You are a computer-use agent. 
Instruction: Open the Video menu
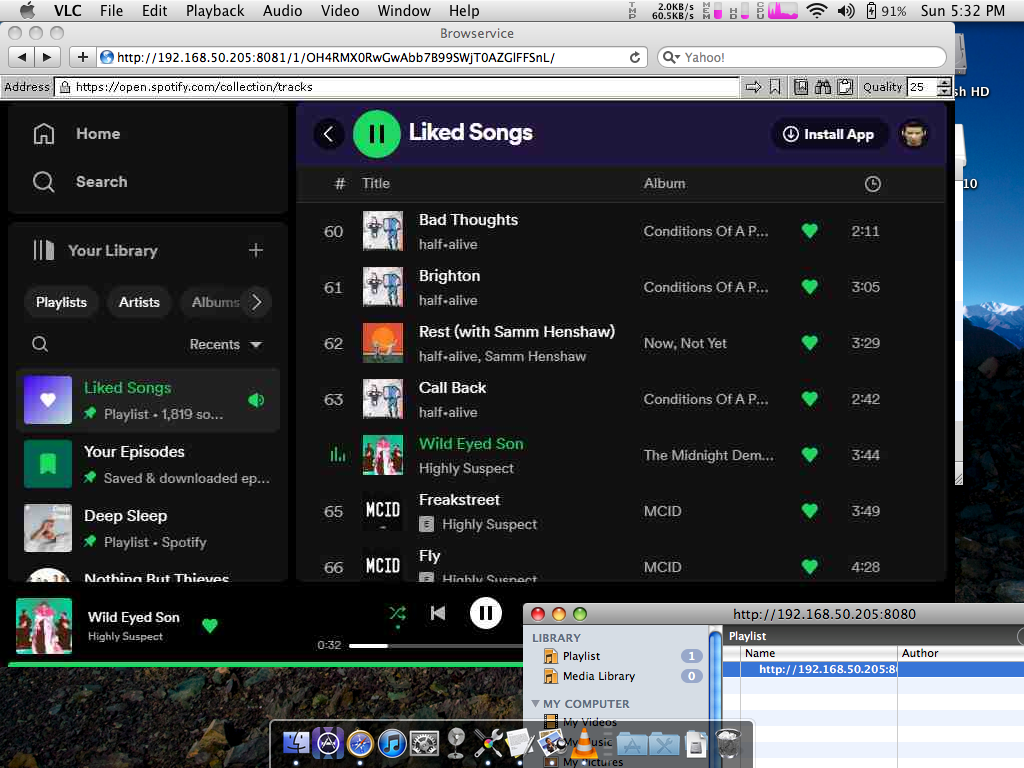[x=340, y=10]
